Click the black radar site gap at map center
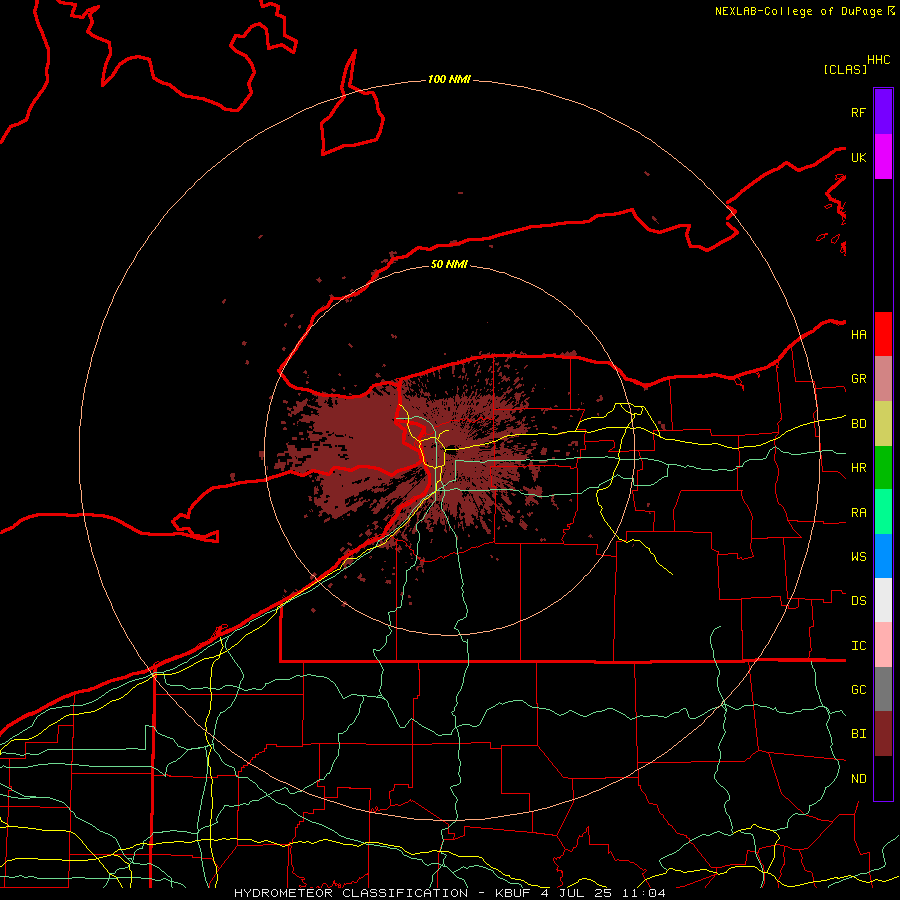Viewport: 900px width, 900px height. [452, 451]
